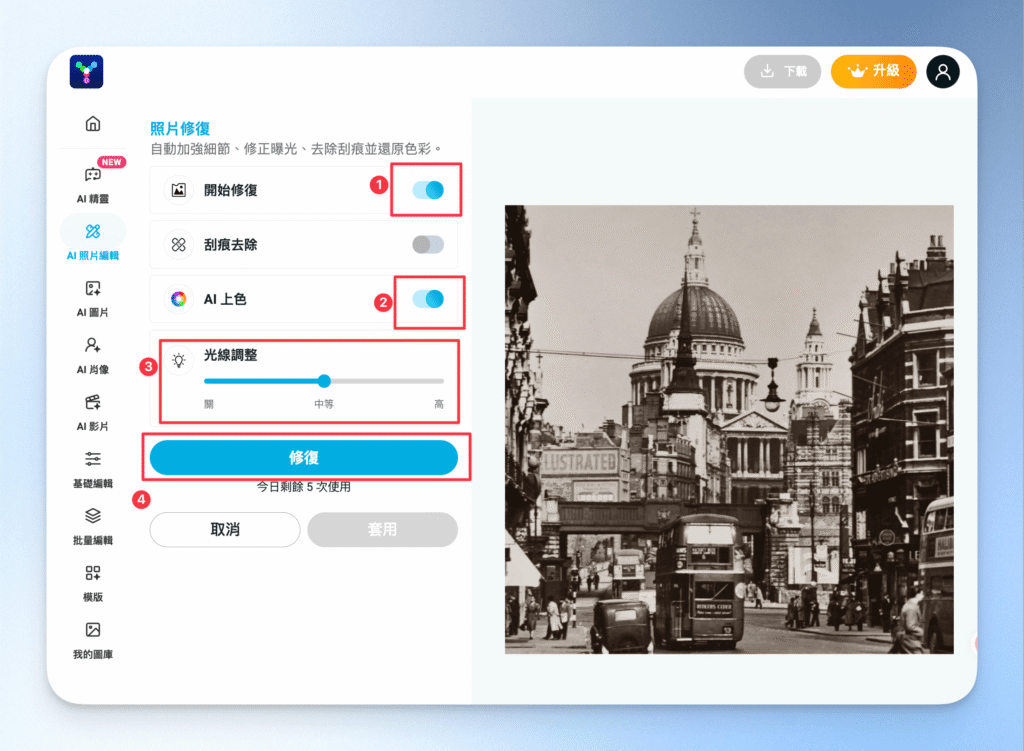This screenshot has width=1024, height=751.
Task: Click the 今日剩餘 5 次使用 text
Action: point(304,487)
